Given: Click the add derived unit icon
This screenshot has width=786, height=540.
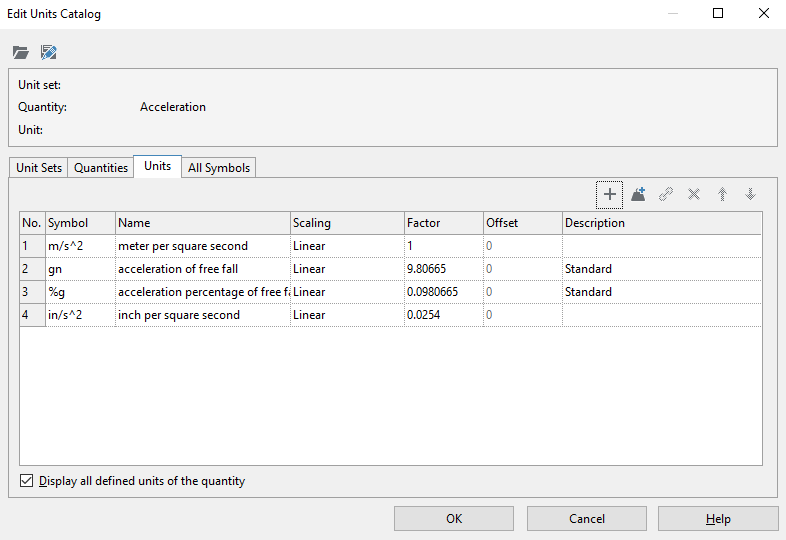Looking at the screenshot, I should (638, 194).
